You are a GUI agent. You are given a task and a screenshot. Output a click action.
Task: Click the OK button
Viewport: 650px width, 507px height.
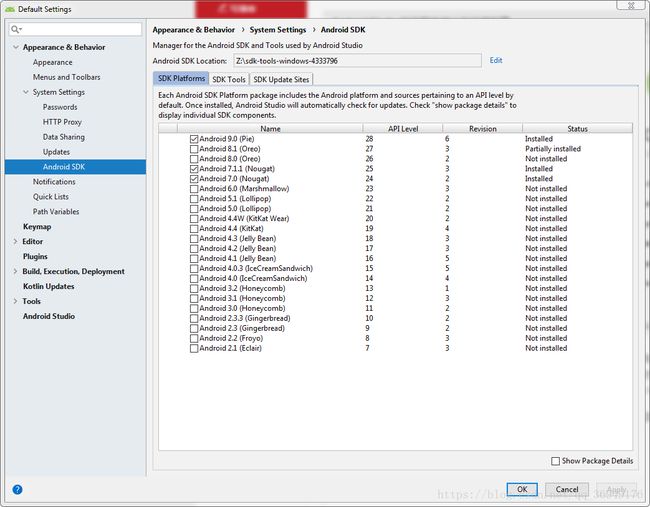click(x=522, y=489)
